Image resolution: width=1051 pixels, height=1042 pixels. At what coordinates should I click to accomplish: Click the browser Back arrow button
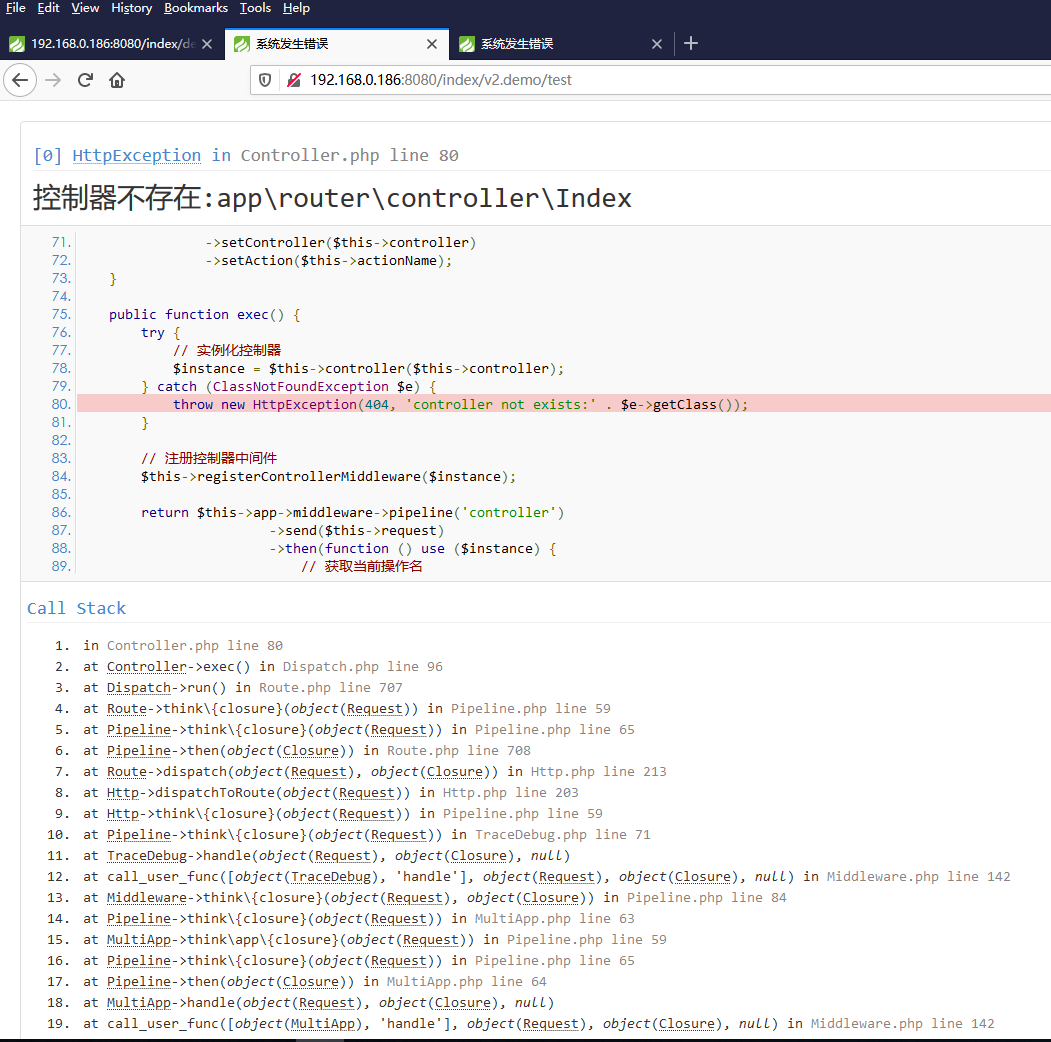[x=20, y=80]
